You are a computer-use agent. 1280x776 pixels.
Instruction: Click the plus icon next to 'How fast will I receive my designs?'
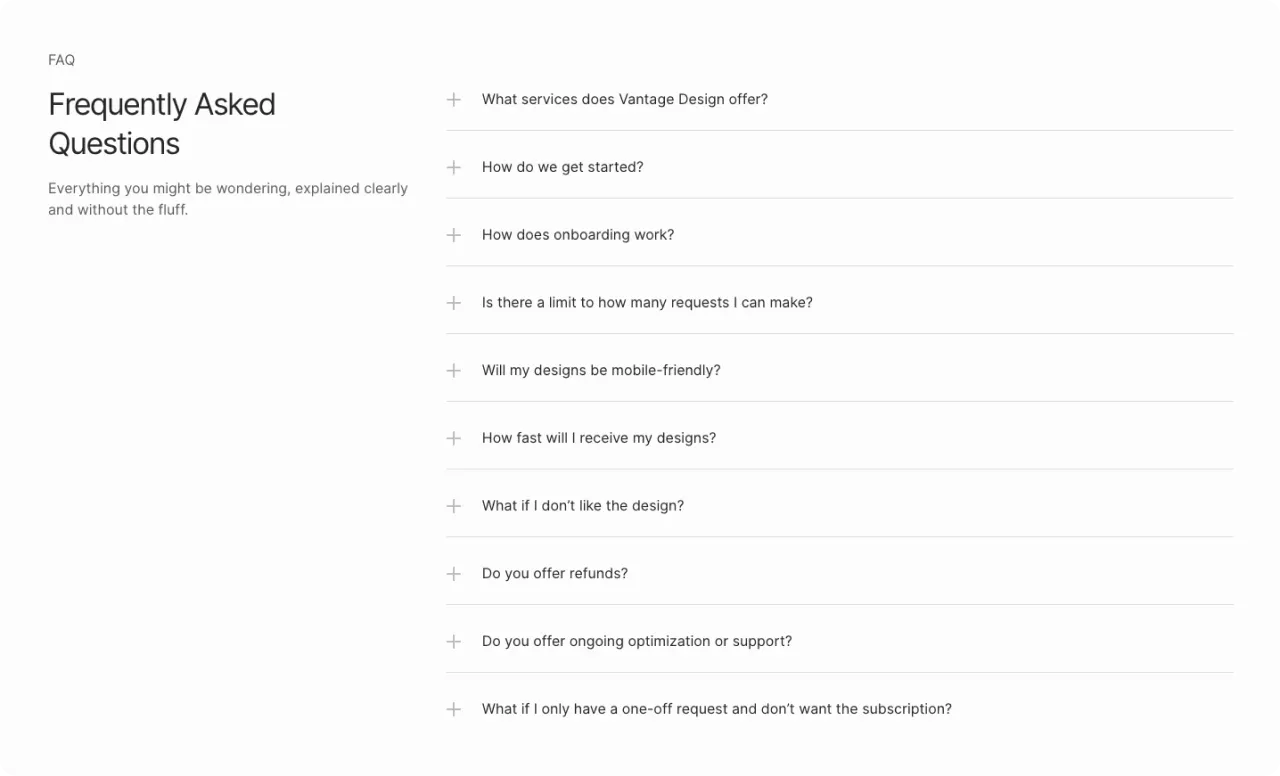point(454,438)
